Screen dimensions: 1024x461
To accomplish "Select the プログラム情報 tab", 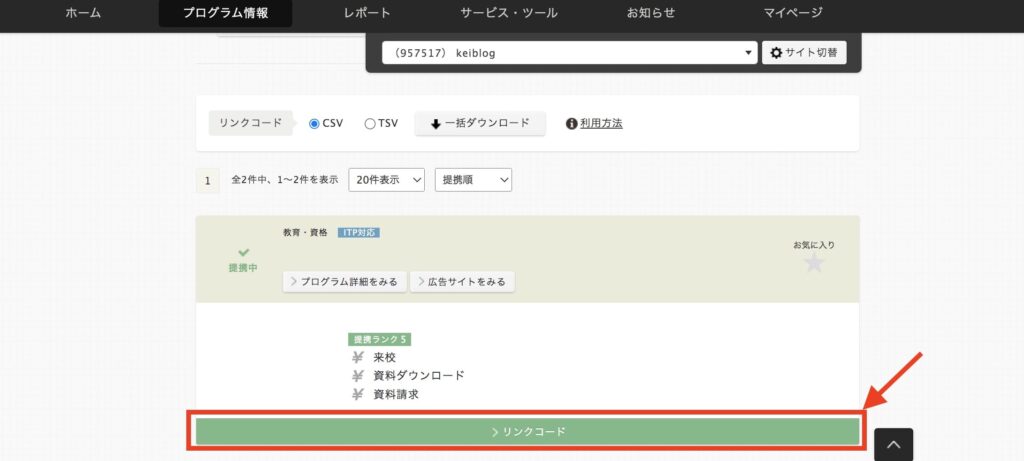I will (x=225, y=12).
